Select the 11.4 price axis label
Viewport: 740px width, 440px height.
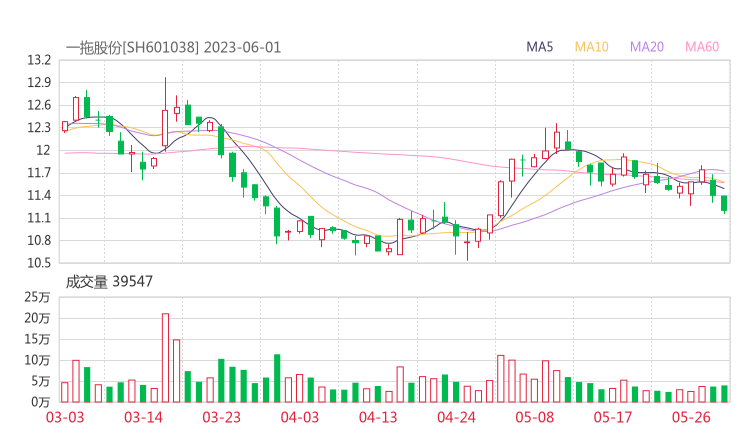[39, 195]
